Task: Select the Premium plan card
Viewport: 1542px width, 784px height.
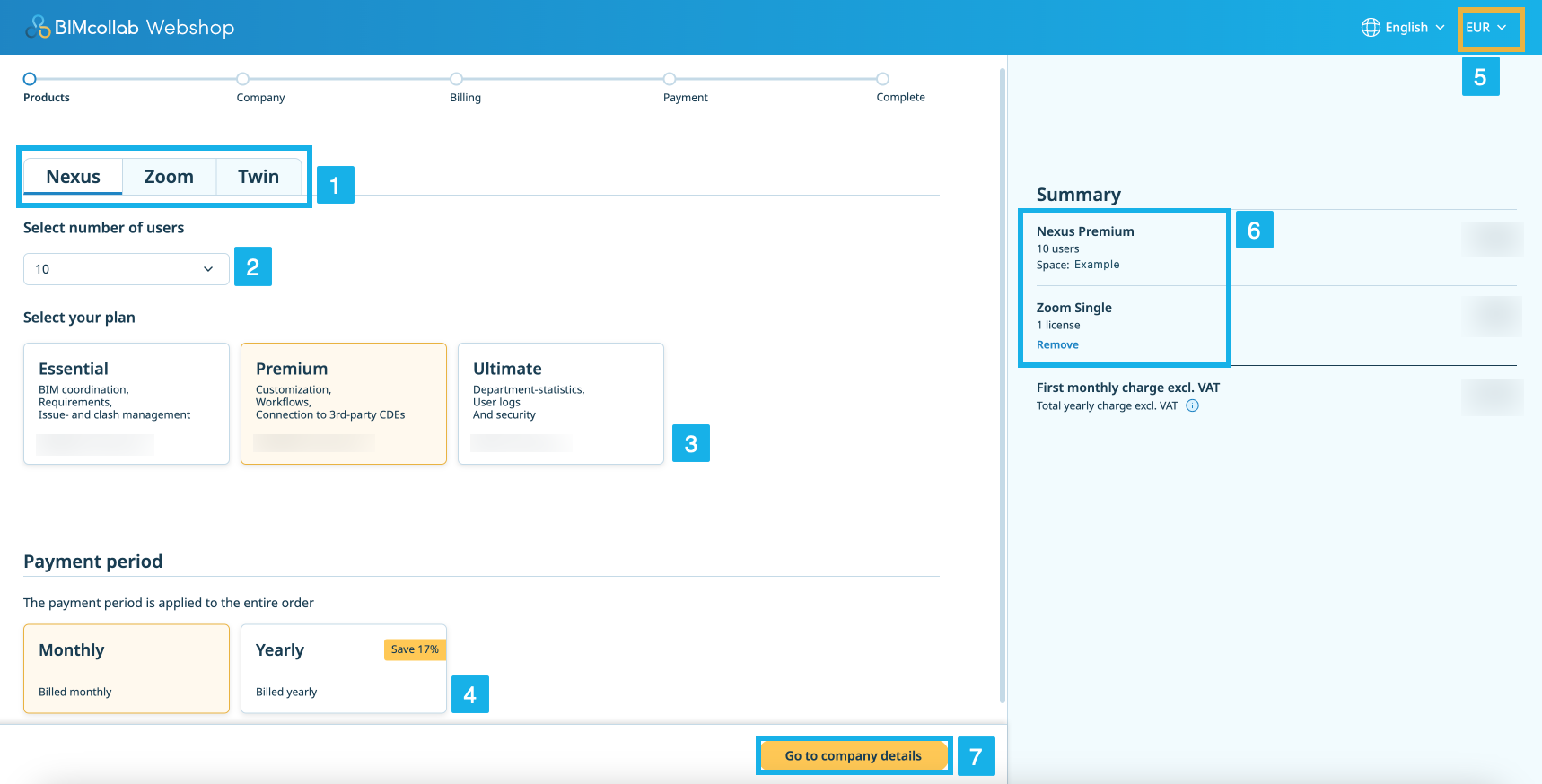Action: [344, 404]
